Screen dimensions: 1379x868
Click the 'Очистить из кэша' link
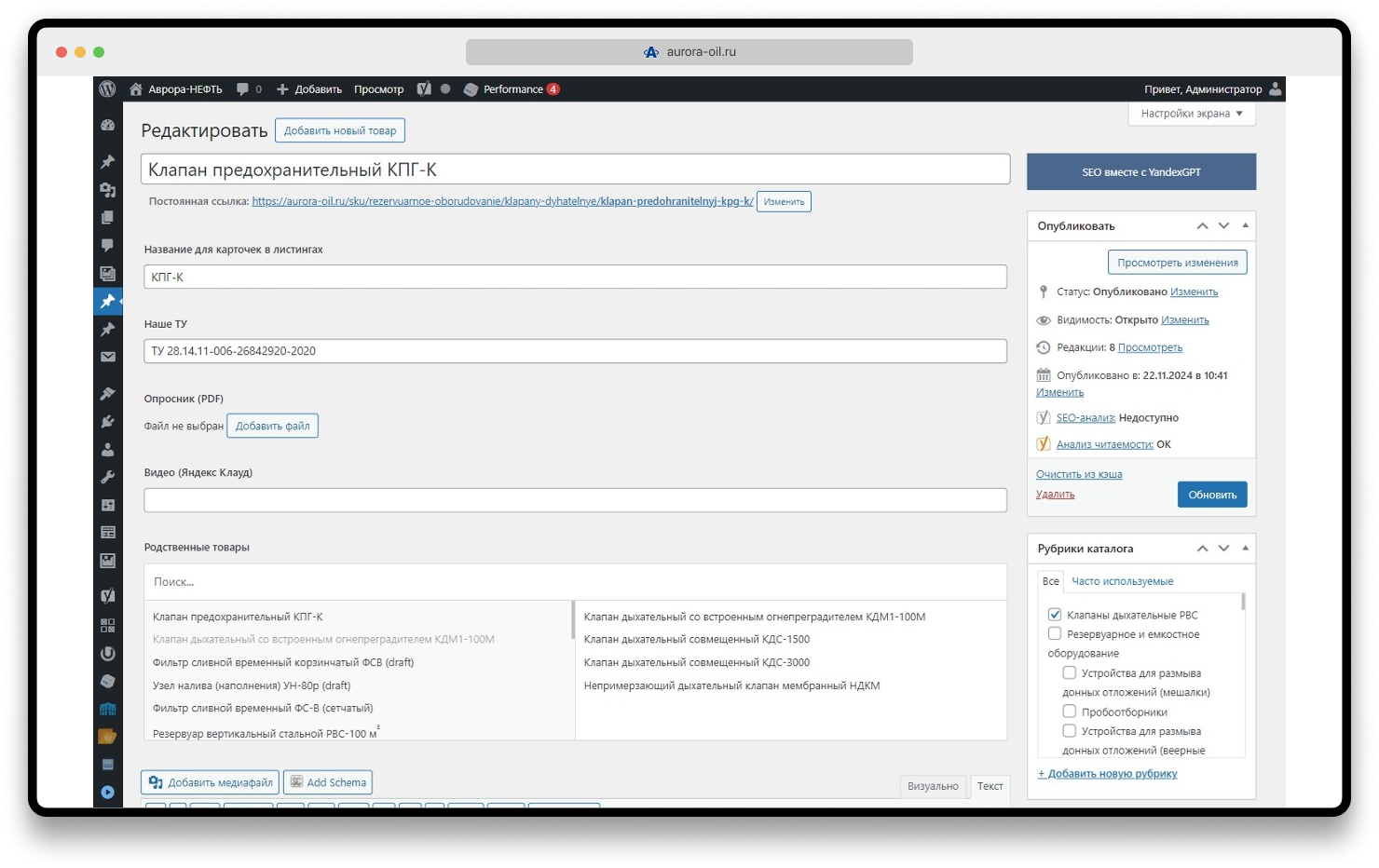(x=1079, y=474)
